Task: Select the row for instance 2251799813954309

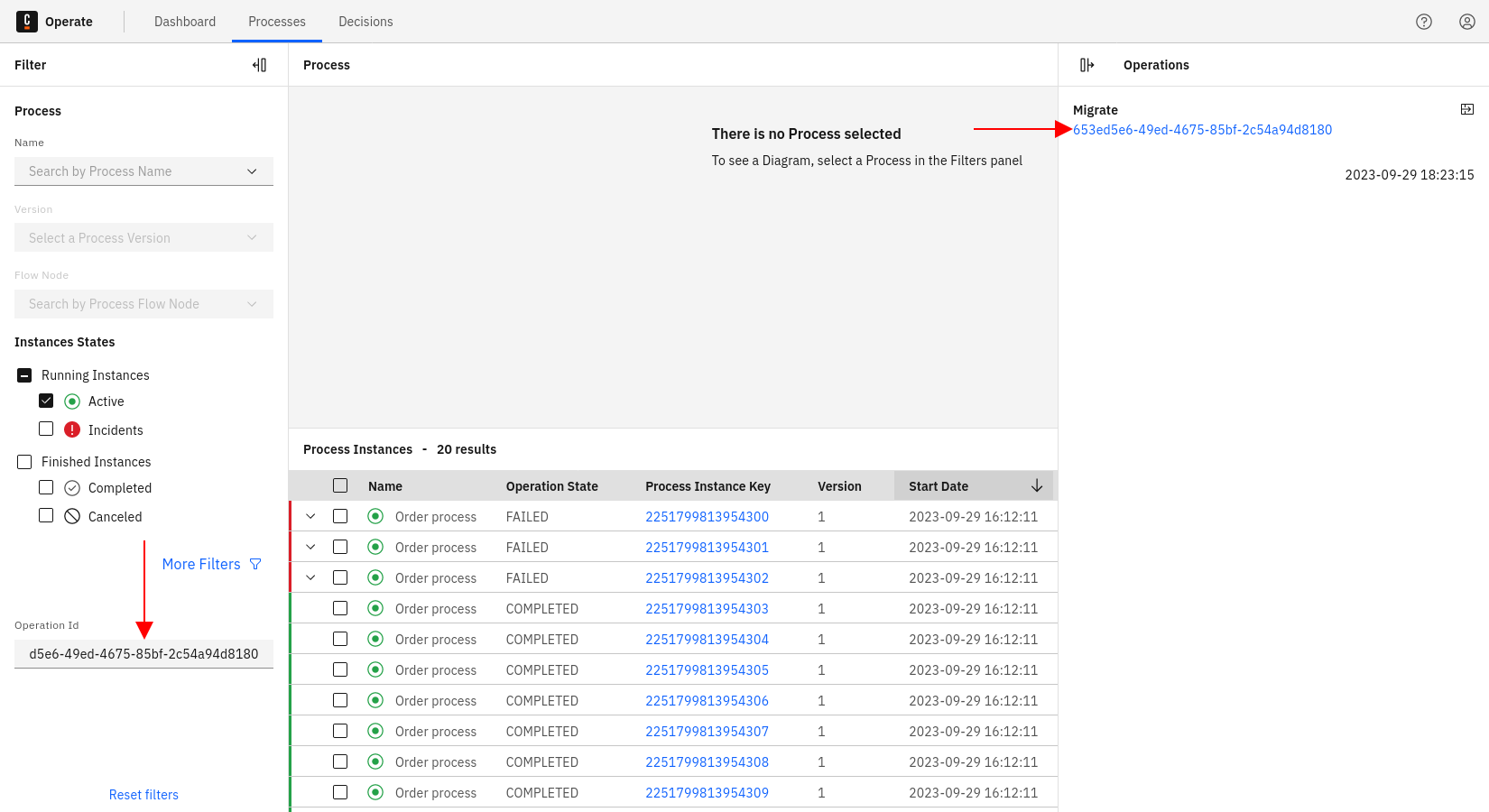Action: point(340,792)
